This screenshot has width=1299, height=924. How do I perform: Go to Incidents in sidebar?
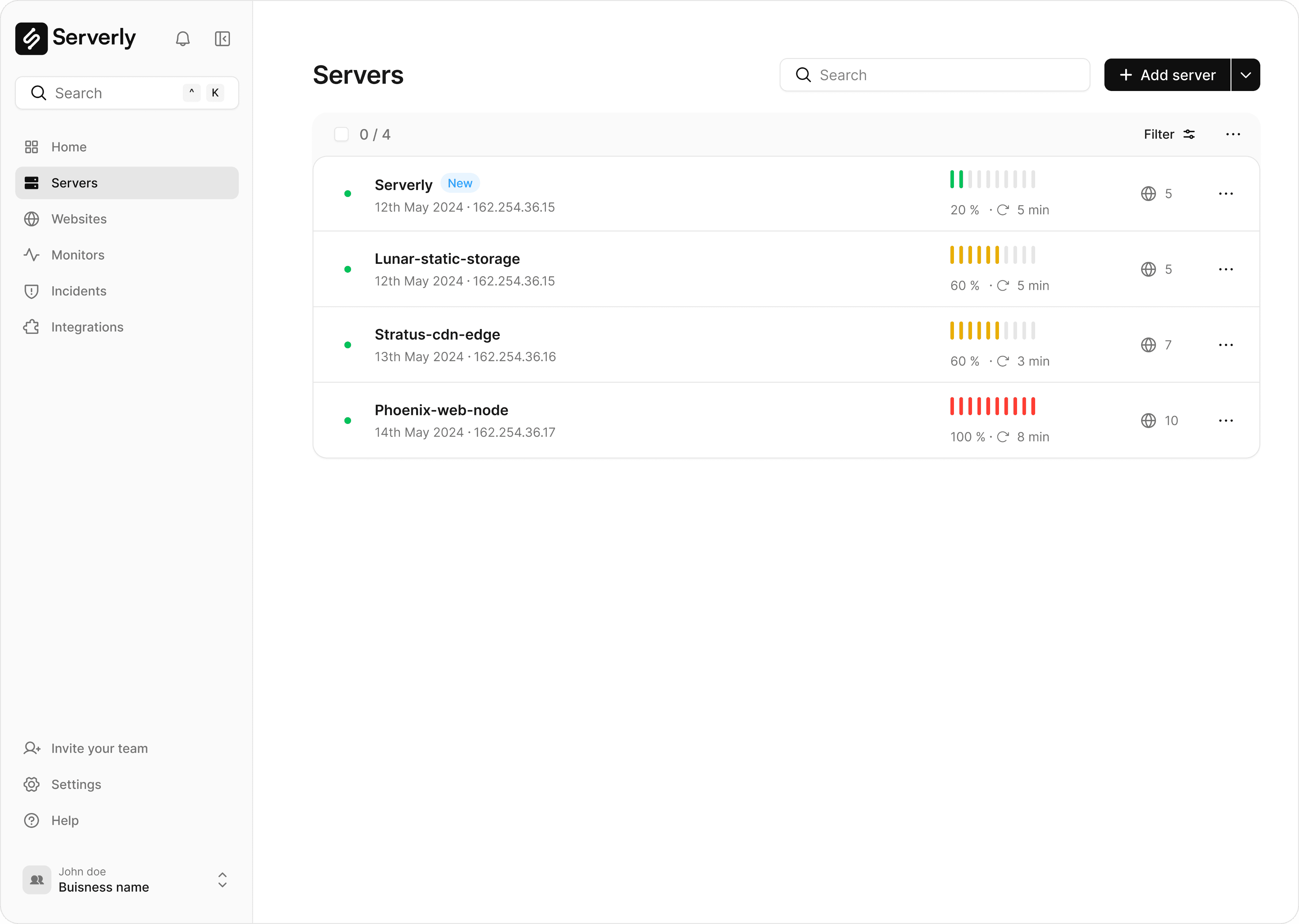pos(79,291)
